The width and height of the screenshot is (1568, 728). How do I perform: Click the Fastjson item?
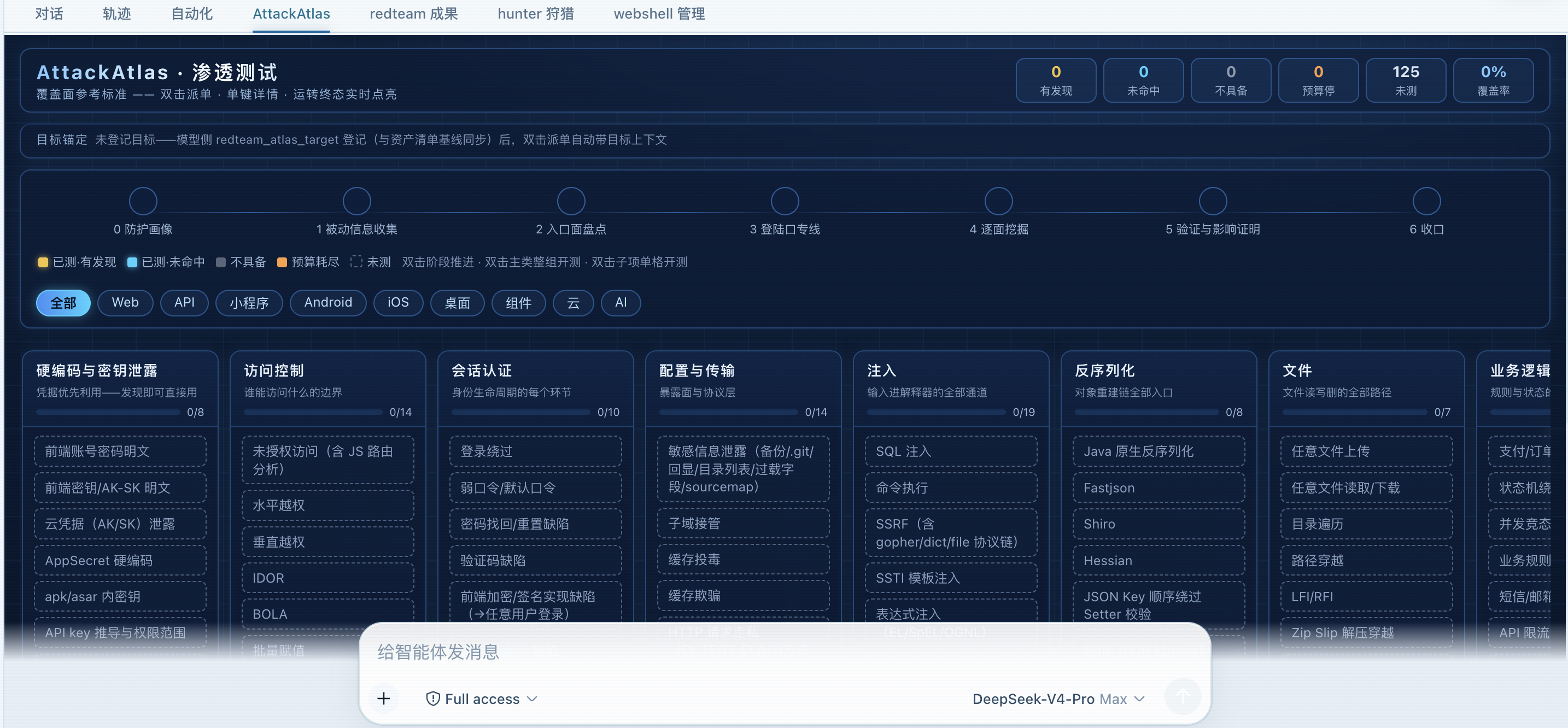click(1159, 488)
